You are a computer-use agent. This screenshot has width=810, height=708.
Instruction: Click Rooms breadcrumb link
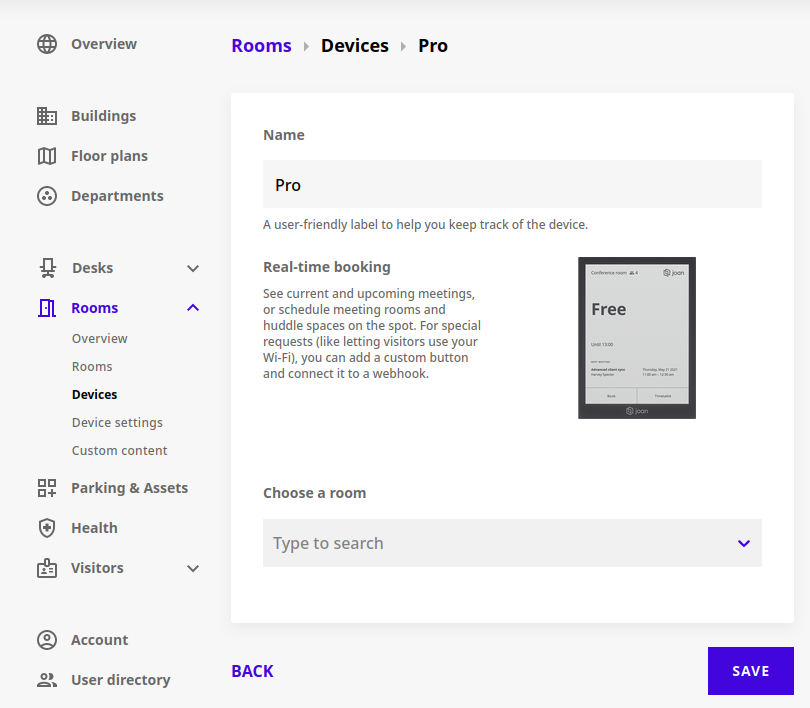pos(261,45)
